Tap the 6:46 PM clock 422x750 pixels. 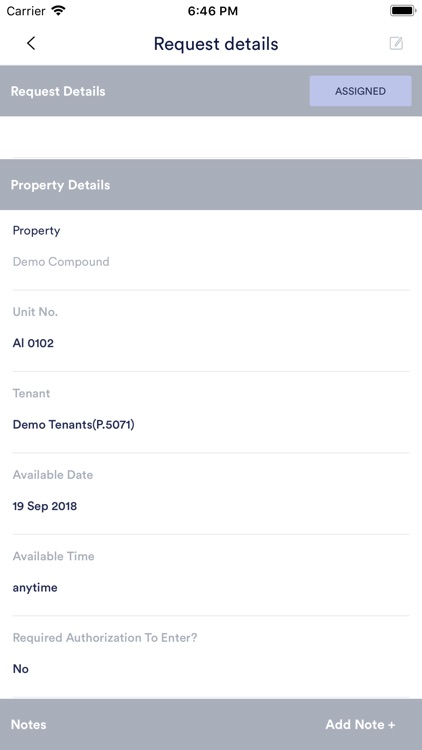tap(212, 11)
